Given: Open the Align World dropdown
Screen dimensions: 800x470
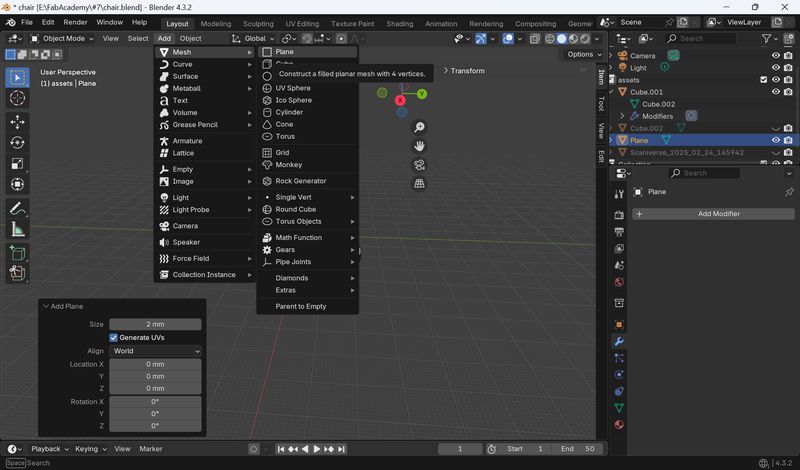Looking at the screenshot, I should point(156,351).
